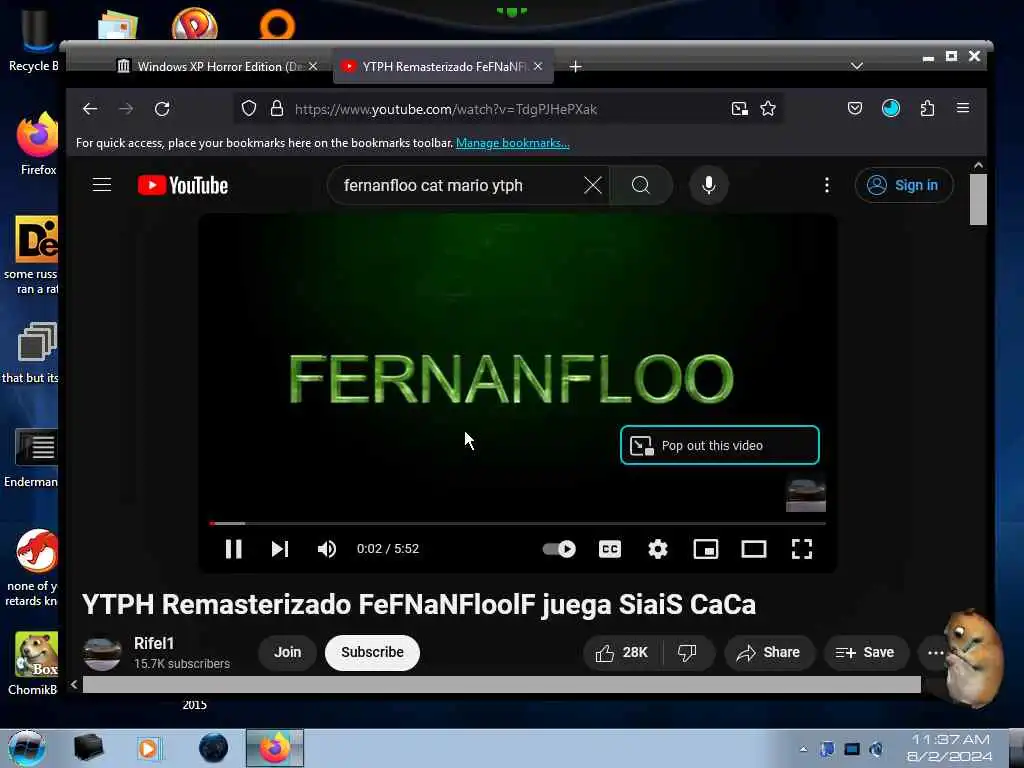Dislike the video with thumbs down

[x=687, y=652]
